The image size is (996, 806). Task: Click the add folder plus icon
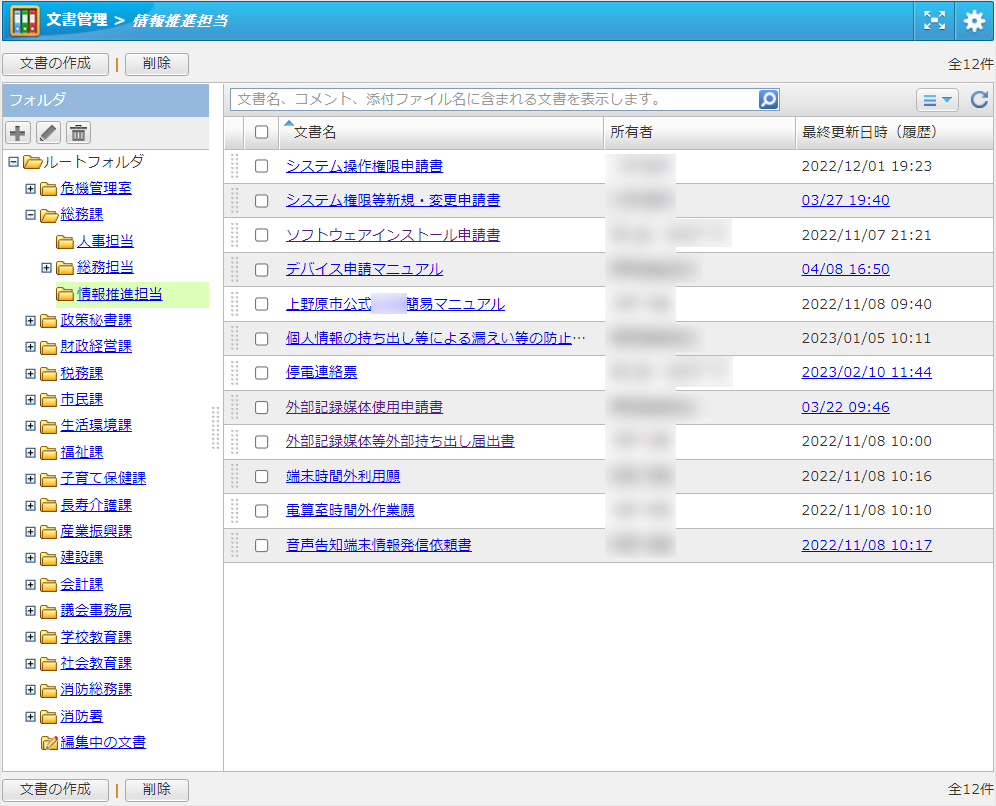pyautogui.click(x=18, y=133)
